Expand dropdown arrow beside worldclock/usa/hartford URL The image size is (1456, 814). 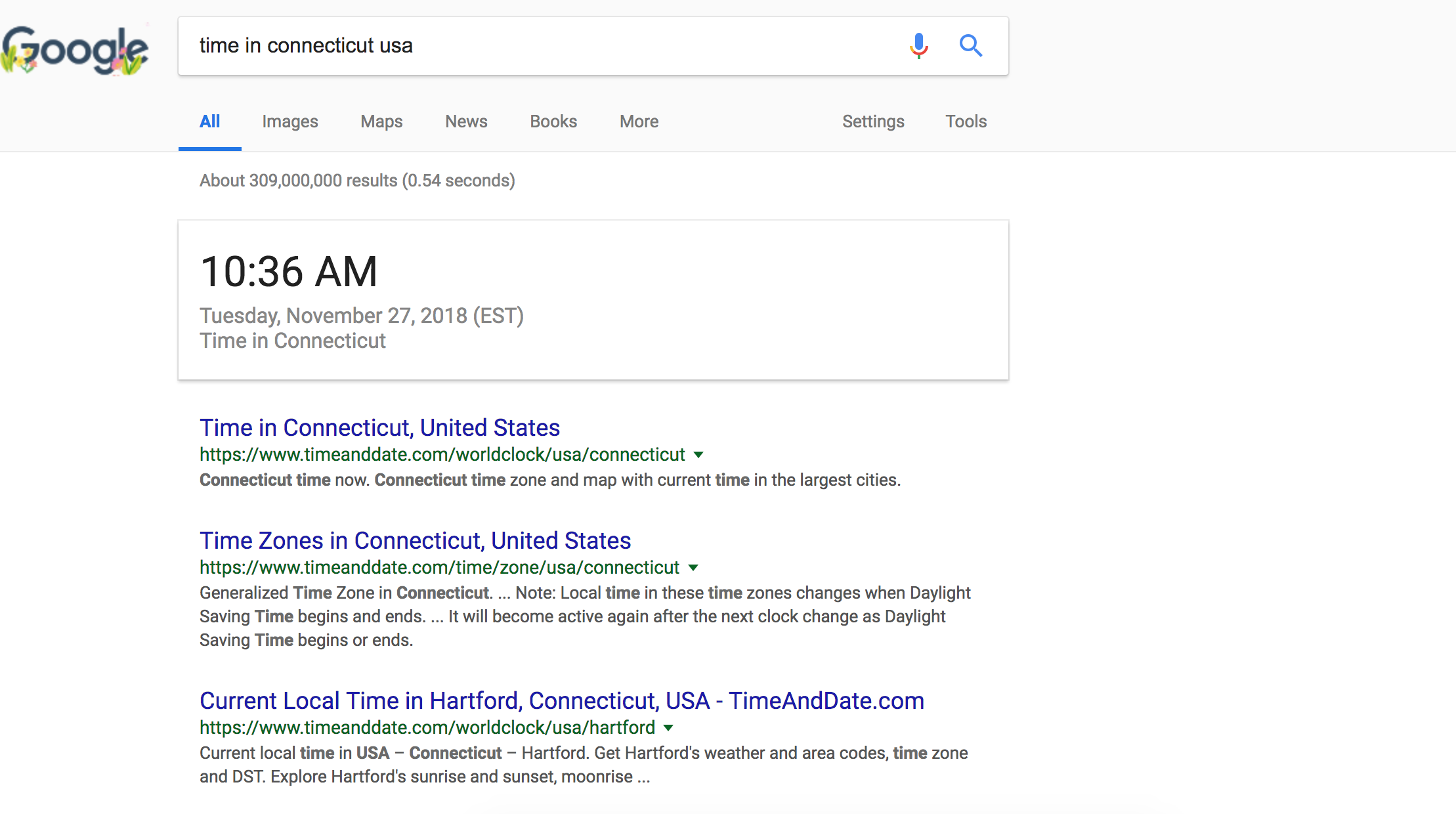[x=668, y=728]
